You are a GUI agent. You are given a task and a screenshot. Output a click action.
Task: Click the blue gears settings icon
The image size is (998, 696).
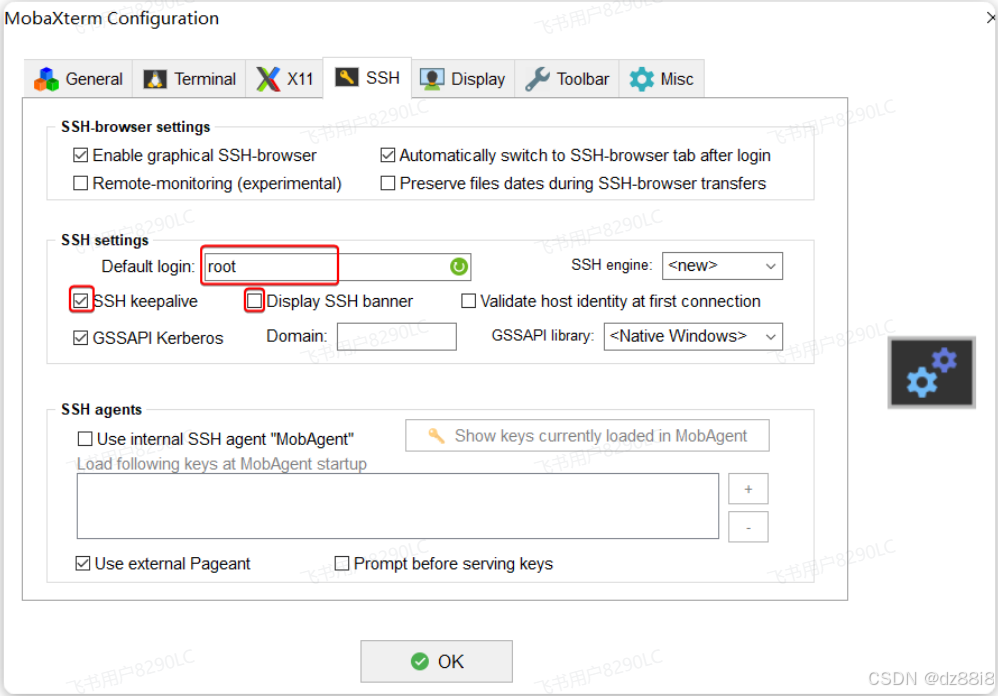click(x=932, y=372)
